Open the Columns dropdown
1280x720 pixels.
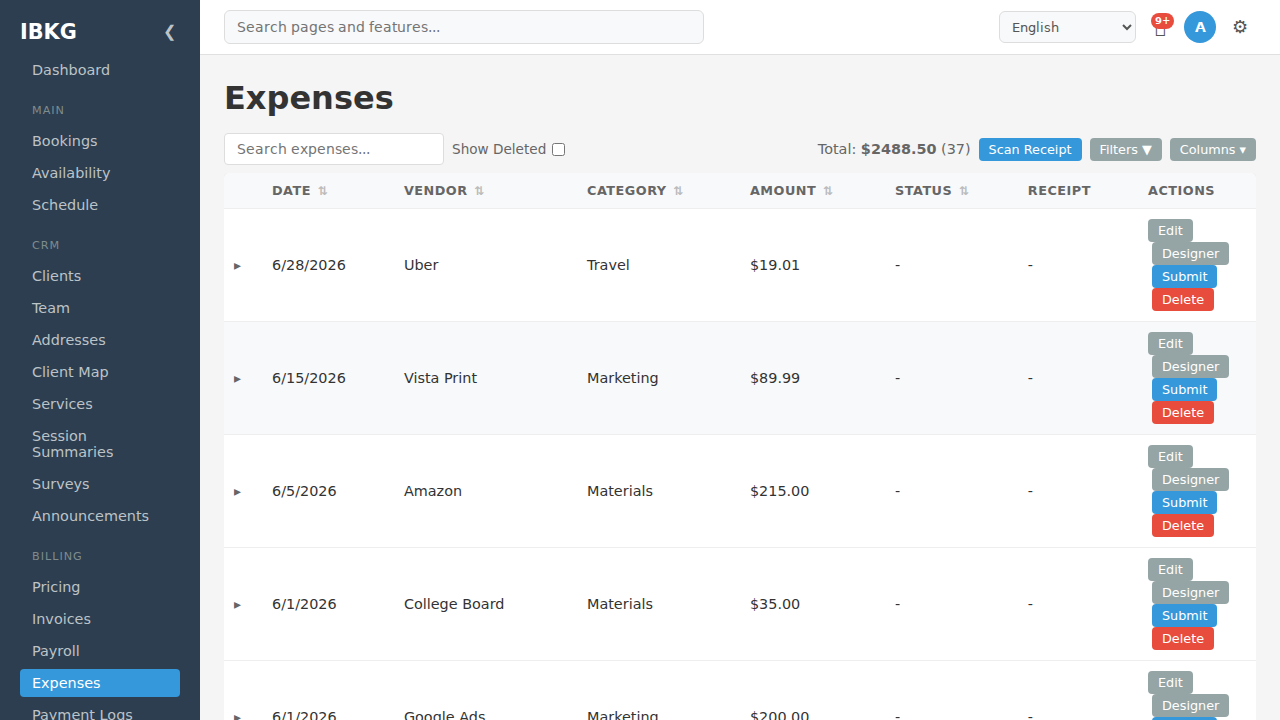point(1212,149)
